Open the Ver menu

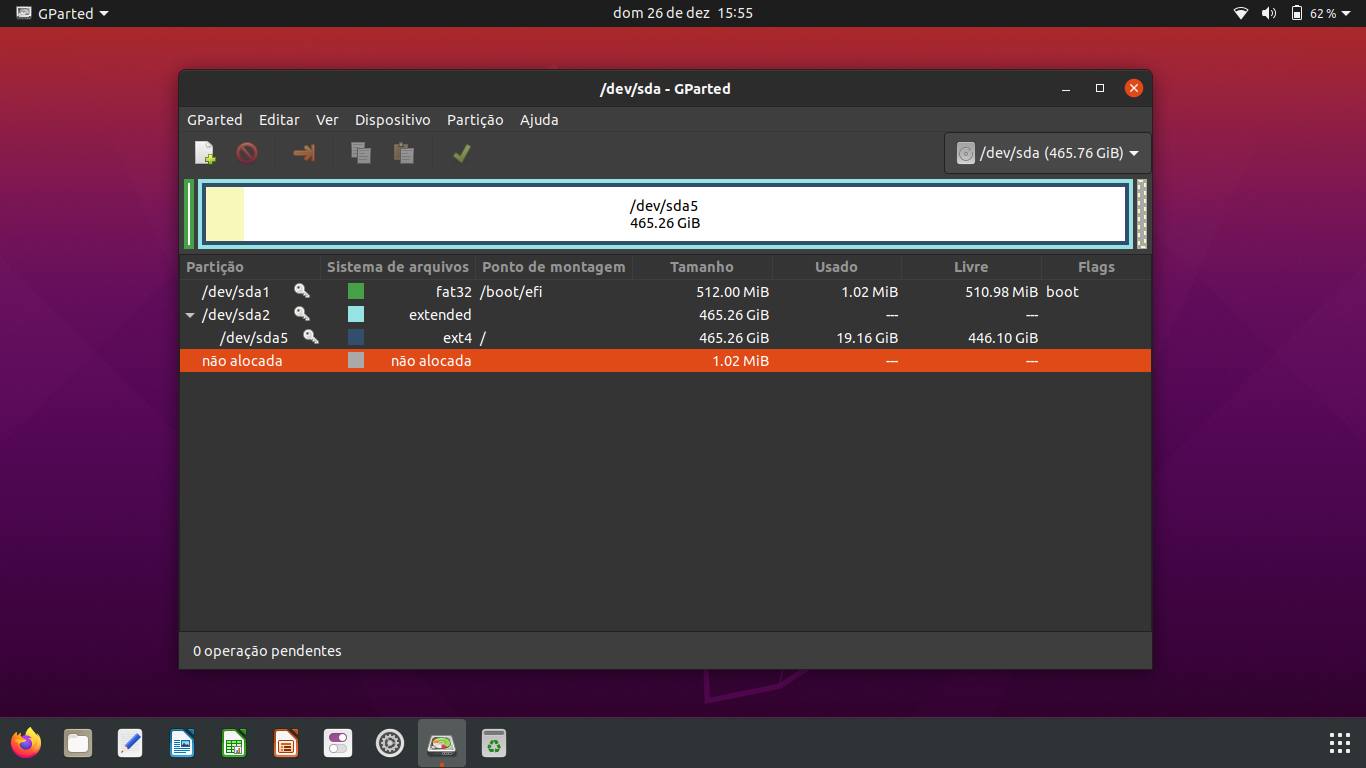tap(327, 120)
